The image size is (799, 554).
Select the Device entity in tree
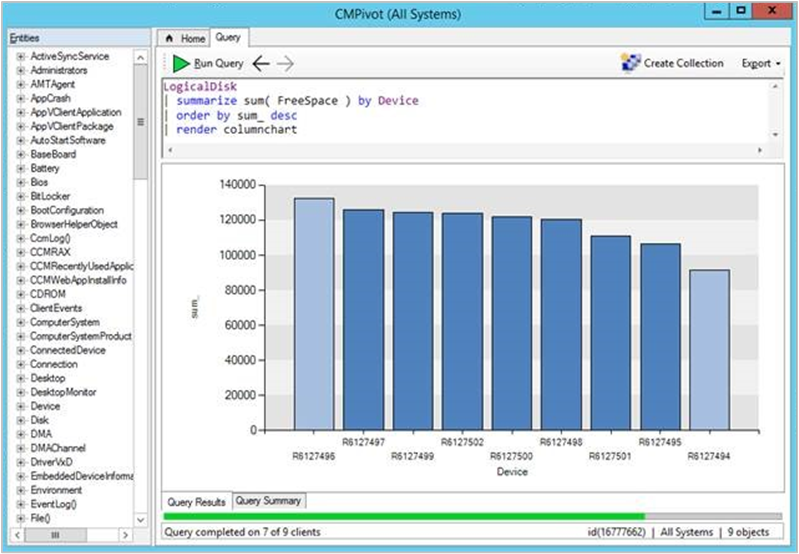pyautogui.click(x=45, y=407)
